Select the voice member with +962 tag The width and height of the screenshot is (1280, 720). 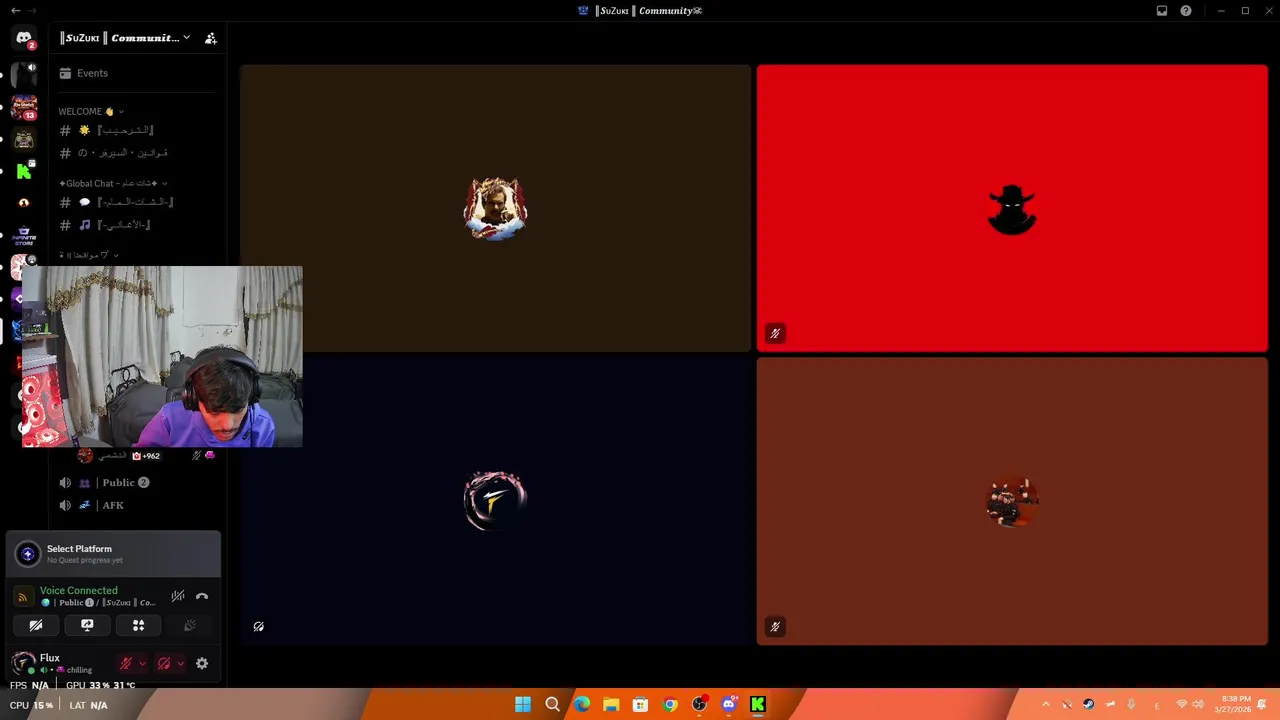coord(147,456)
